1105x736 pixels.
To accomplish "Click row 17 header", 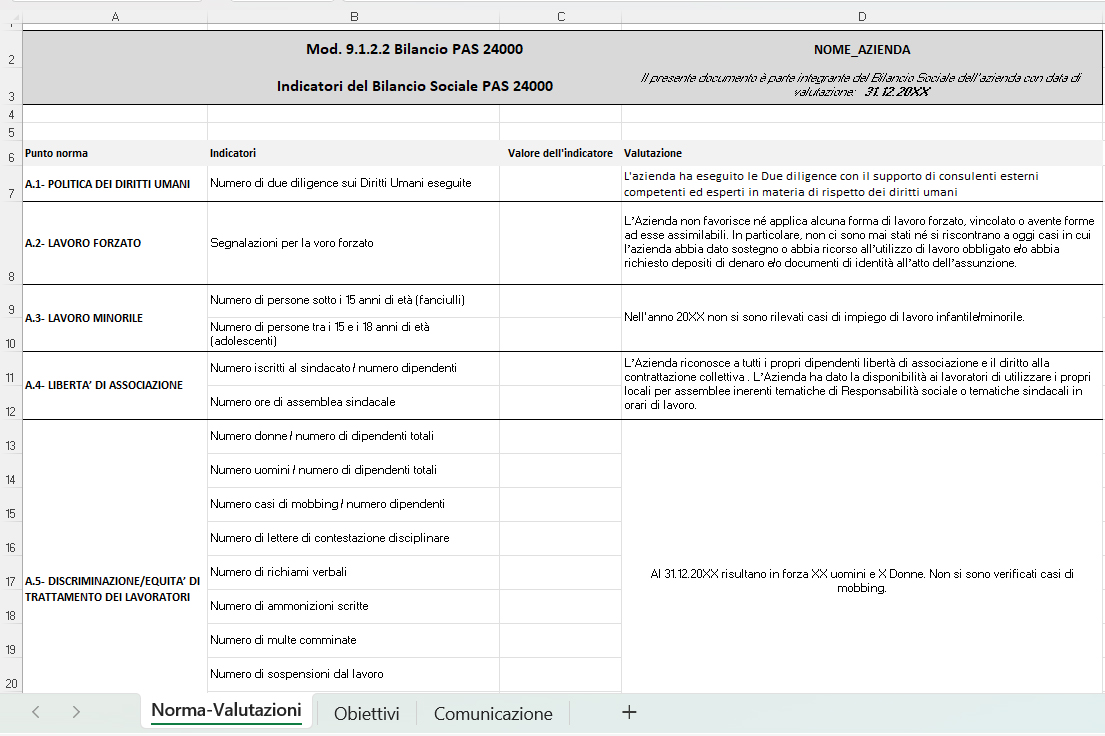I will pos(10,581).
